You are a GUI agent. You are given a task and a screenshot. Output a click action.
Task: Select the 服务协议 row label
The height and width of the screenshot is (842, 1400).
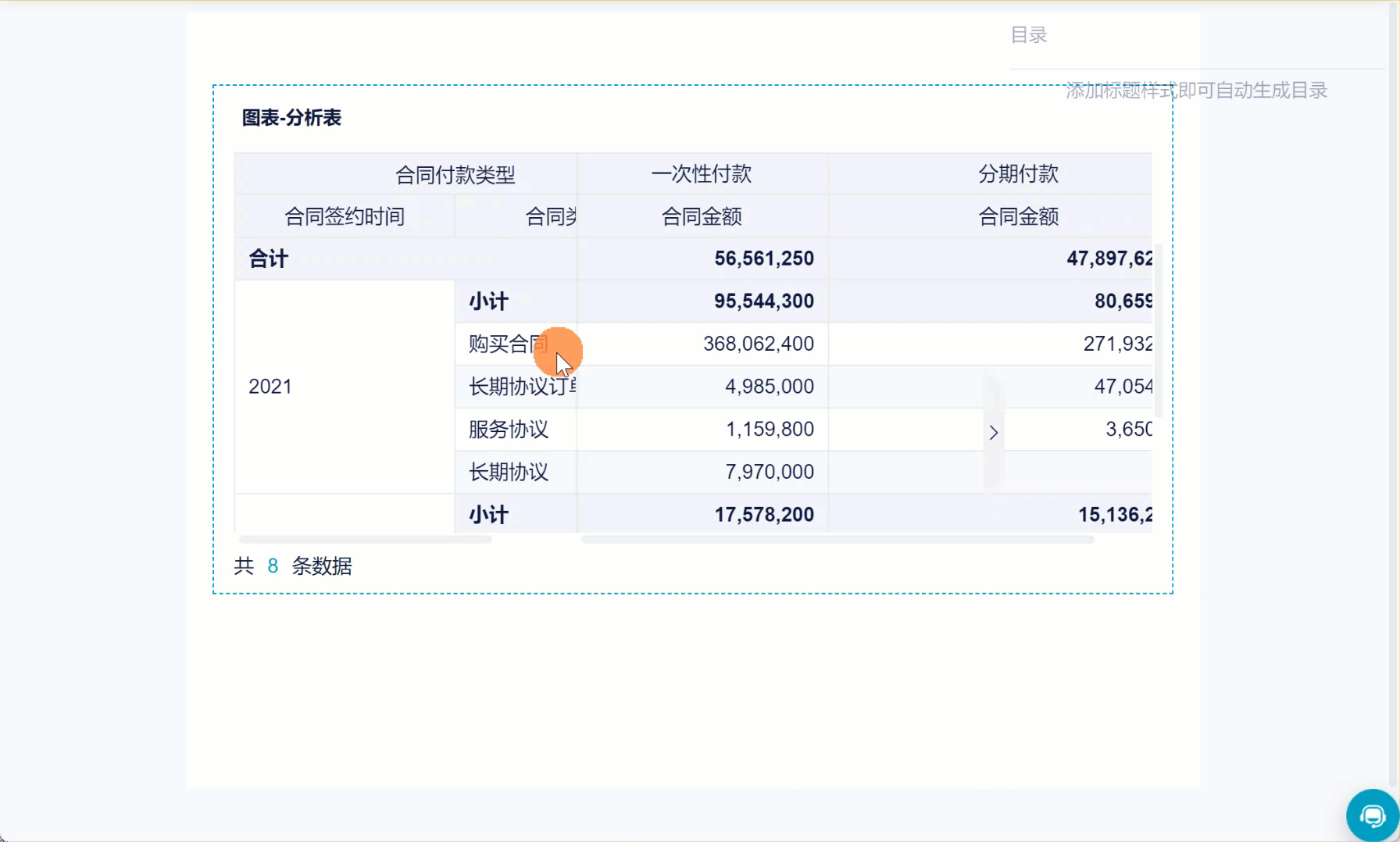click(509, 430)
